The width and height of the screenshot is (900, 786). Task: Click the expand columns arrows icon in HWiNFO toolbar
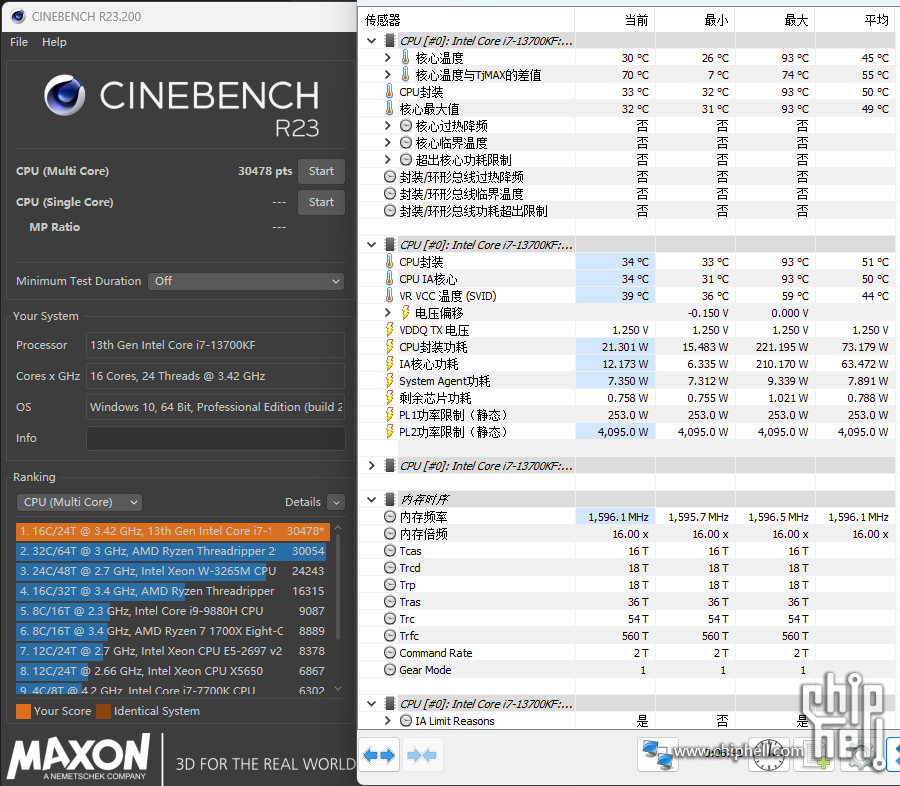(379, 755)
